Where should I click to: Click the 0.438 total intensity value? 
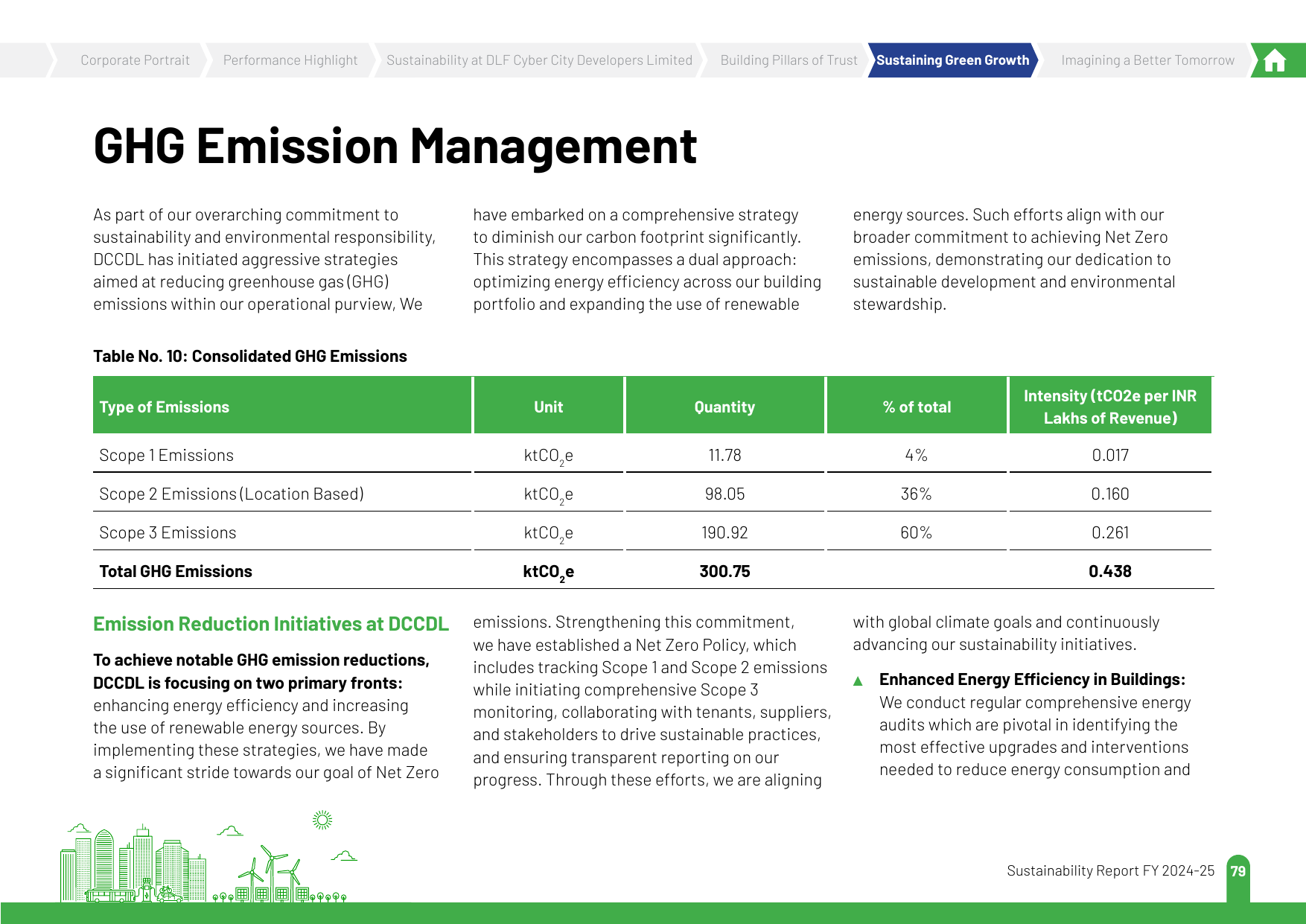tap(1110, 571)
